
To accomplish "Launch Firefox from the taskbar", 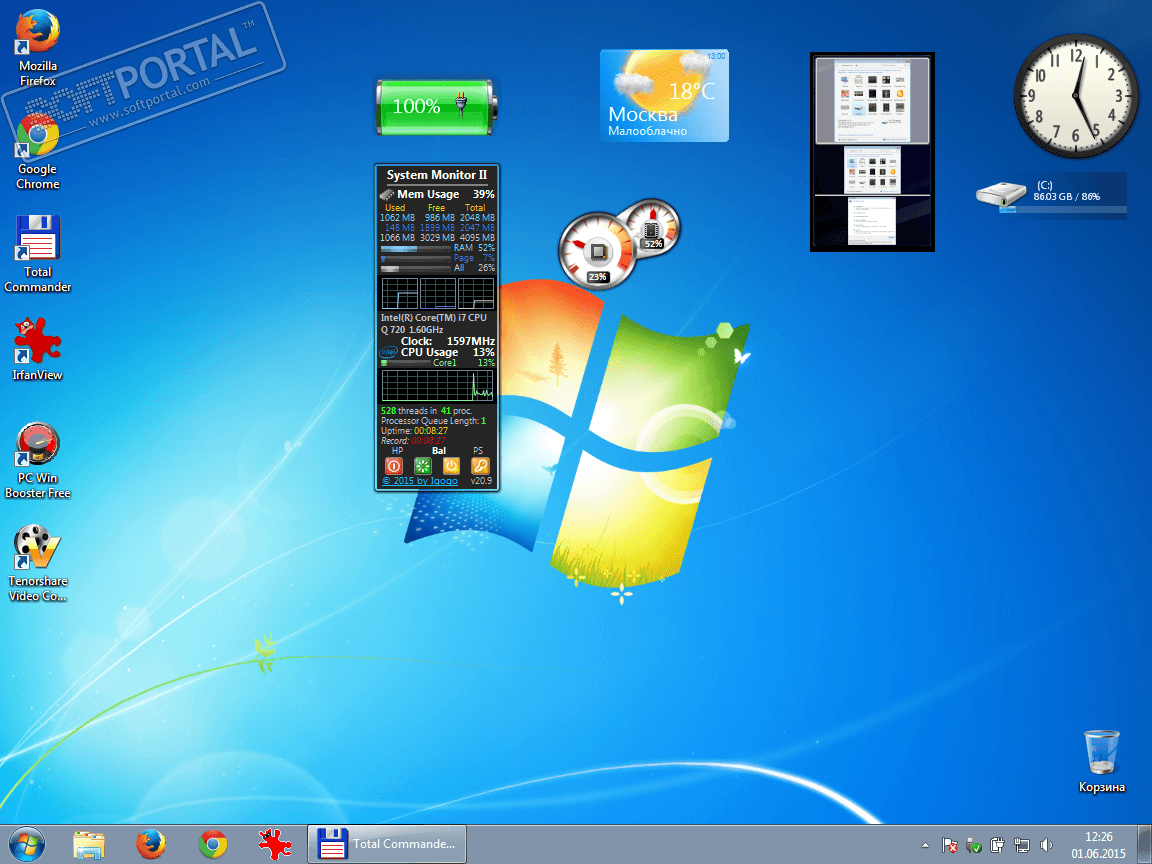I will tap(151, 844).
